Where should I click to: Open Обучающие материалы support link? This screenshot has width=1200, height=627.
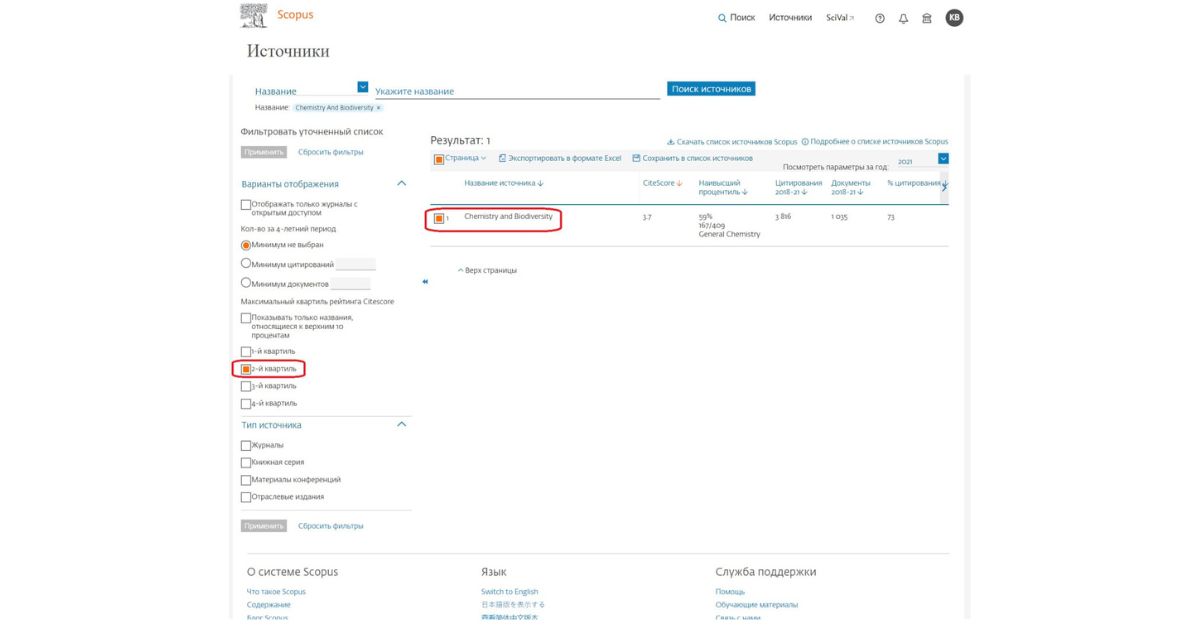(757, 604)
